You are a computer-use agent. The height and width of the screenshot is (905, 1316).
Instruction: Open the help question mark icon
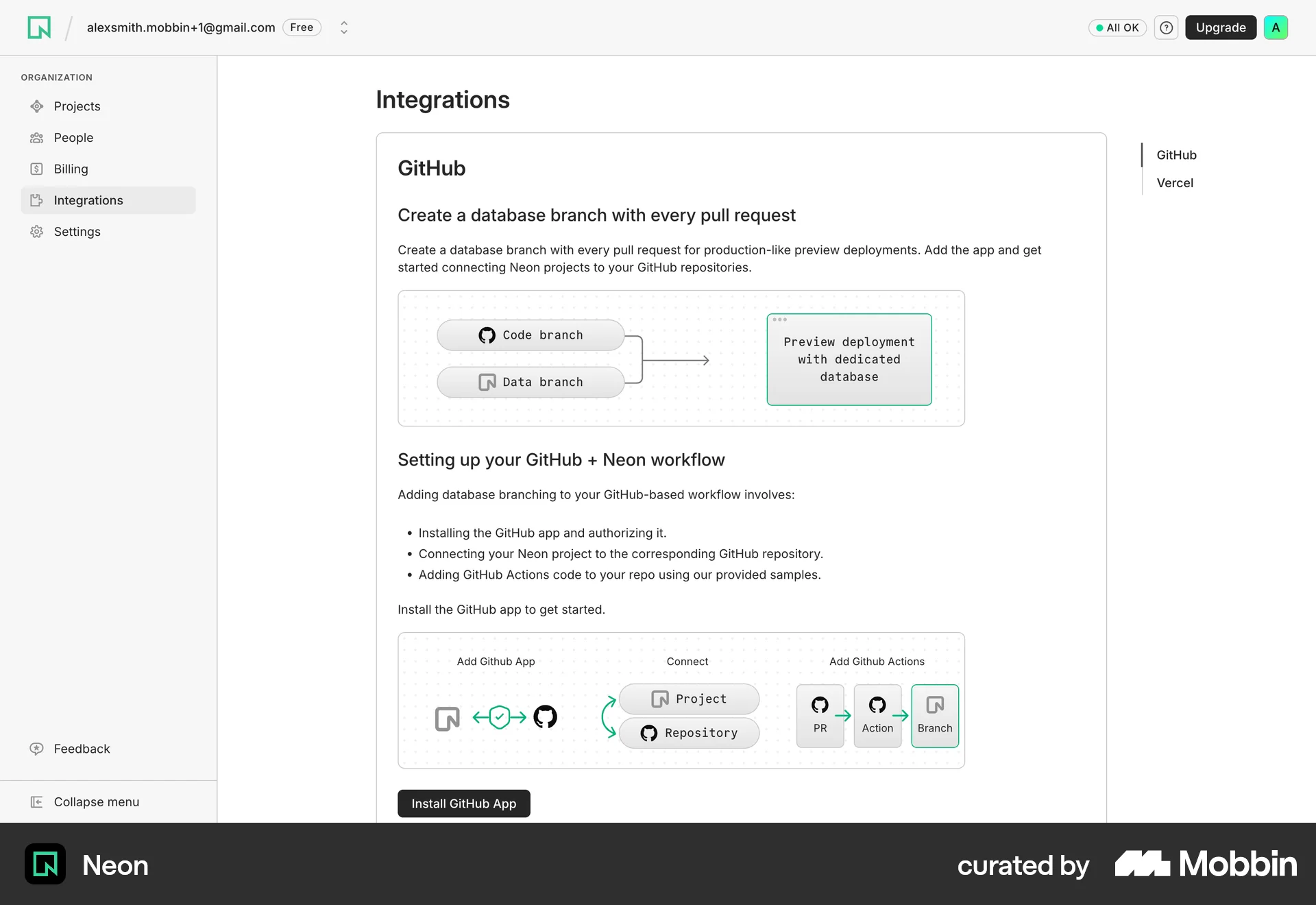(1166, 27)
